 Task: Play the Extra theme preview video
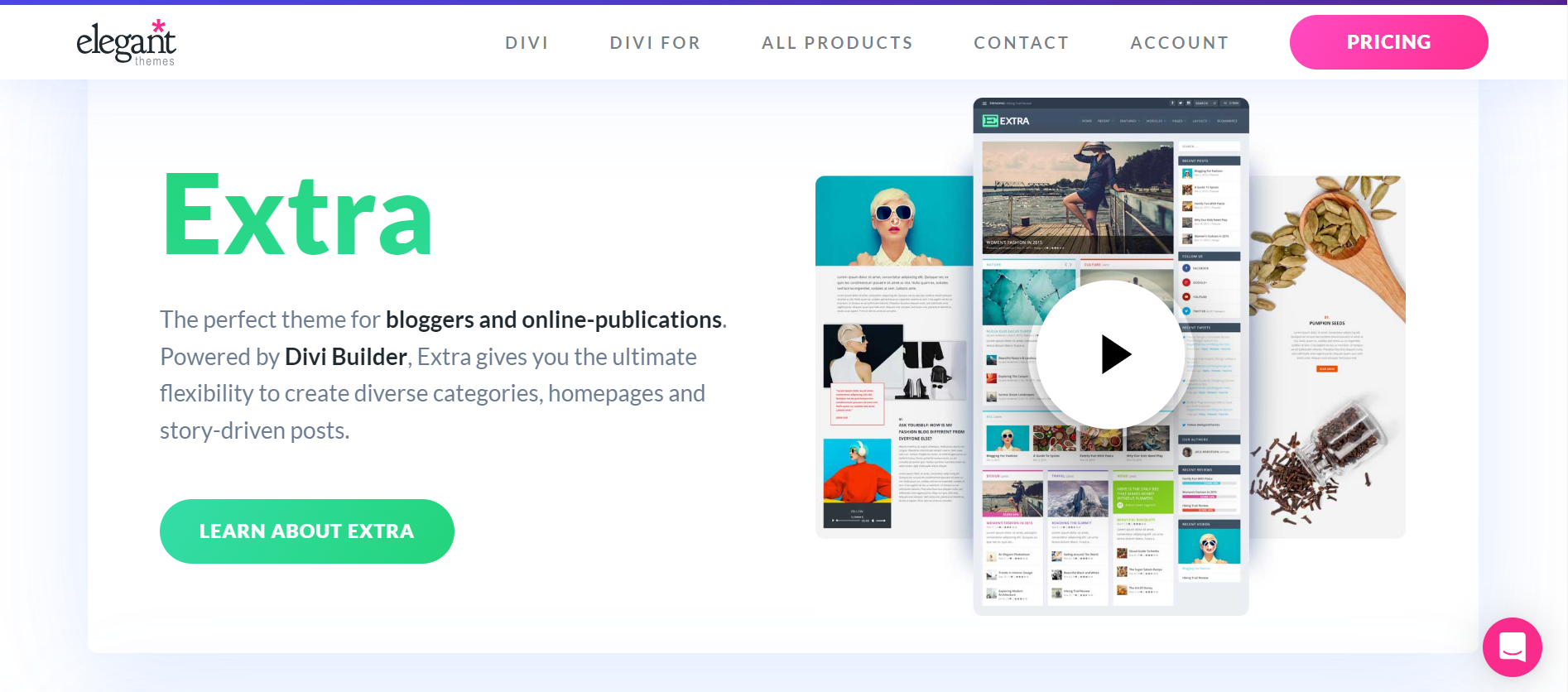1110,354
